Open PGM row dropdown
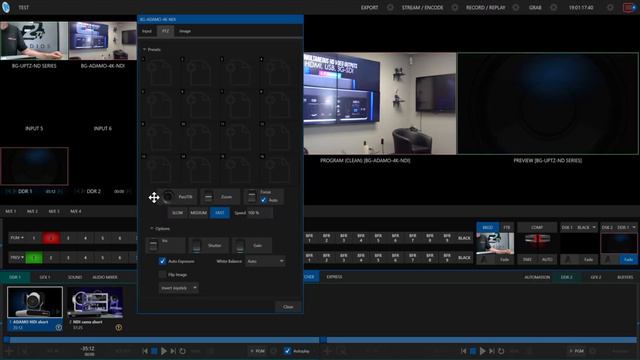Image resolution: width=640 pixels, height=360 pixels. [17, 238]
